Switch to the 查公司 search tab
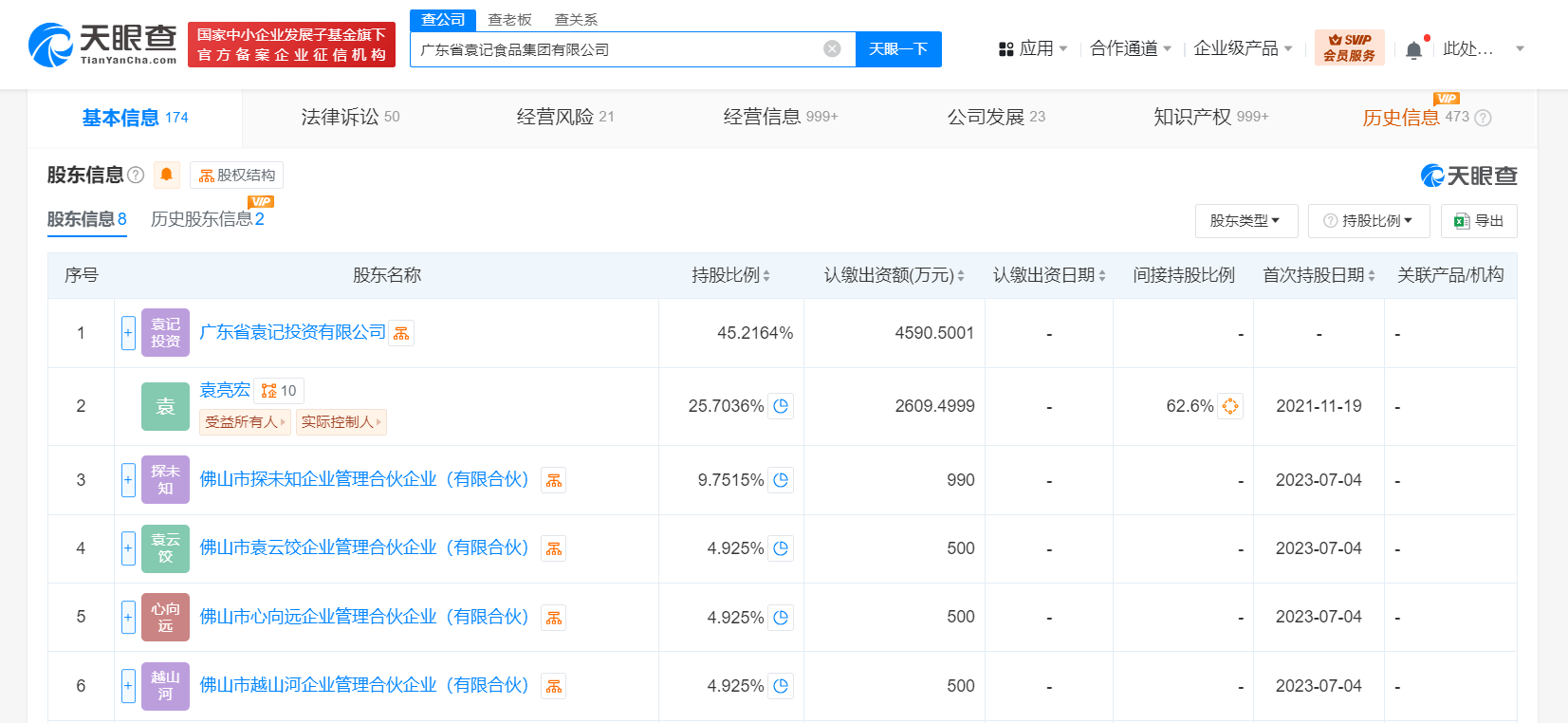The width and height of the screenshot is (1568, 723). point(443,20)
